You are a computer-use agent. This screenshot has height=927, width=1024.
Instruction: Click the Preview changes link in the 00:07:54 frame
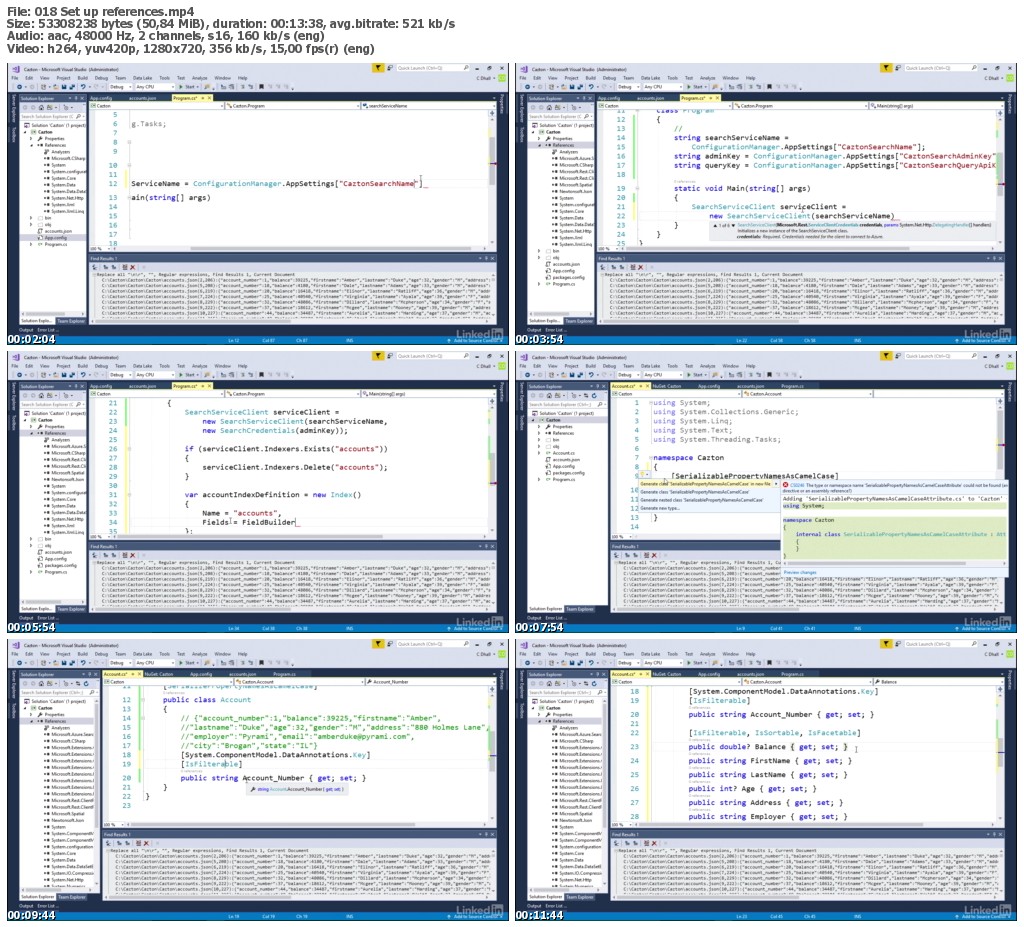click(799, 572)
